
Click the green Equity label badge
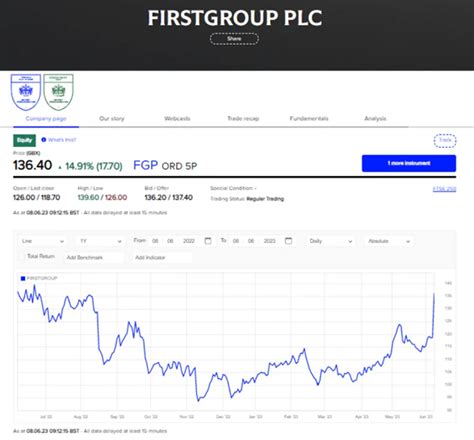click(24, 140)
